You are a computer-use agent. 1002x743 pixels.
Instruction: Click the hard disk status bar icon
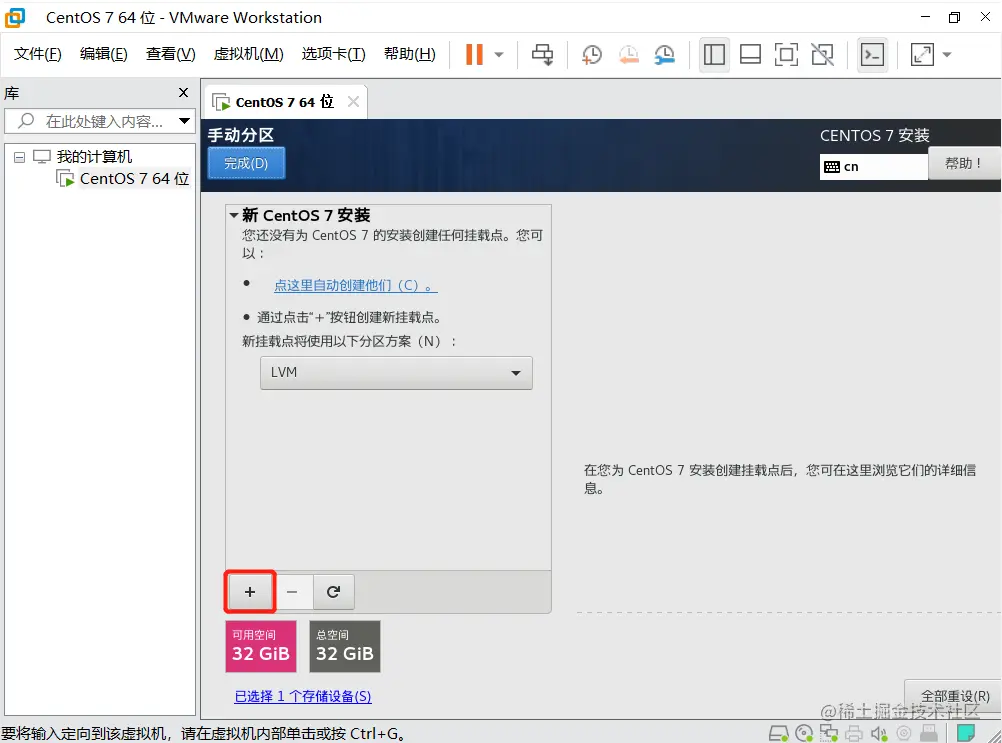coord(778,733)
